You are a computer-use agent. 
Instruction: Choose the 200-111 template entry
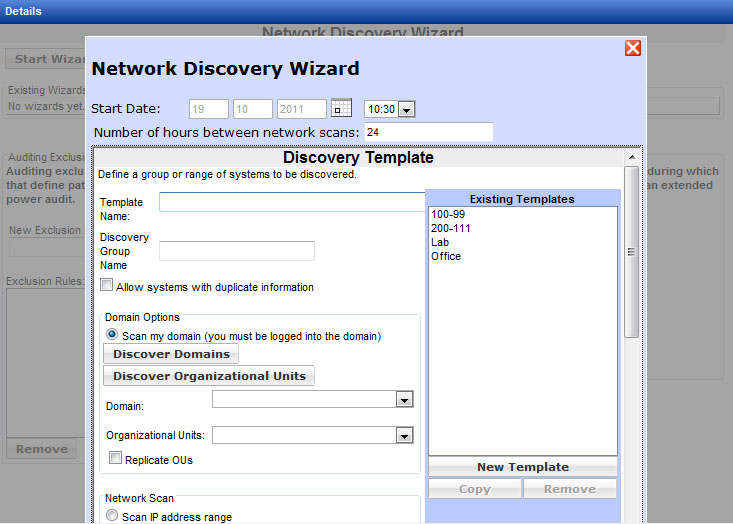(450, 228)
